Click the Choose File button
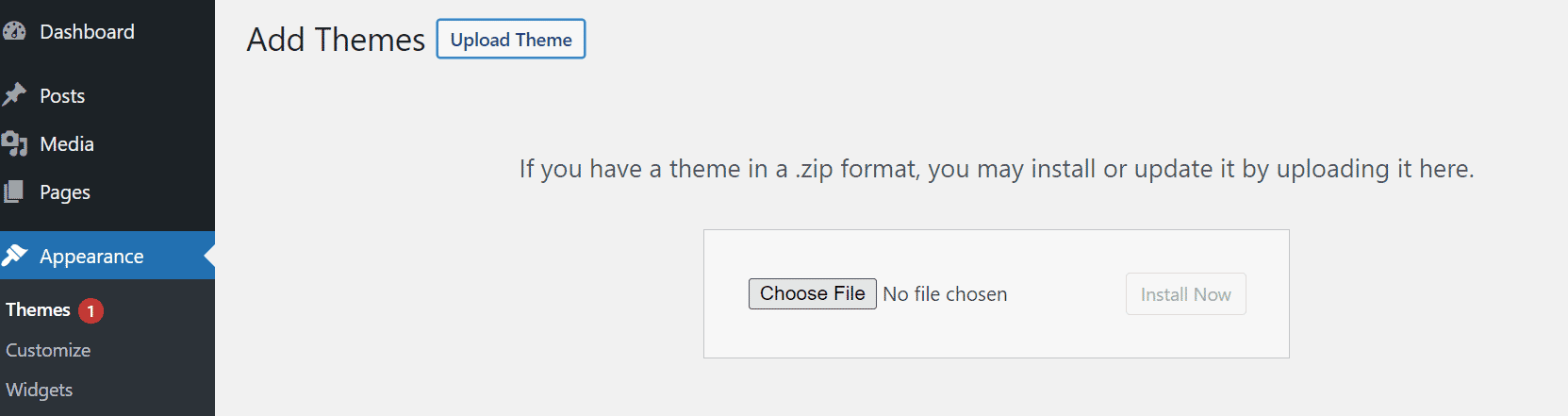Screen dimensions: 1568x416 (x=813, y=293)
